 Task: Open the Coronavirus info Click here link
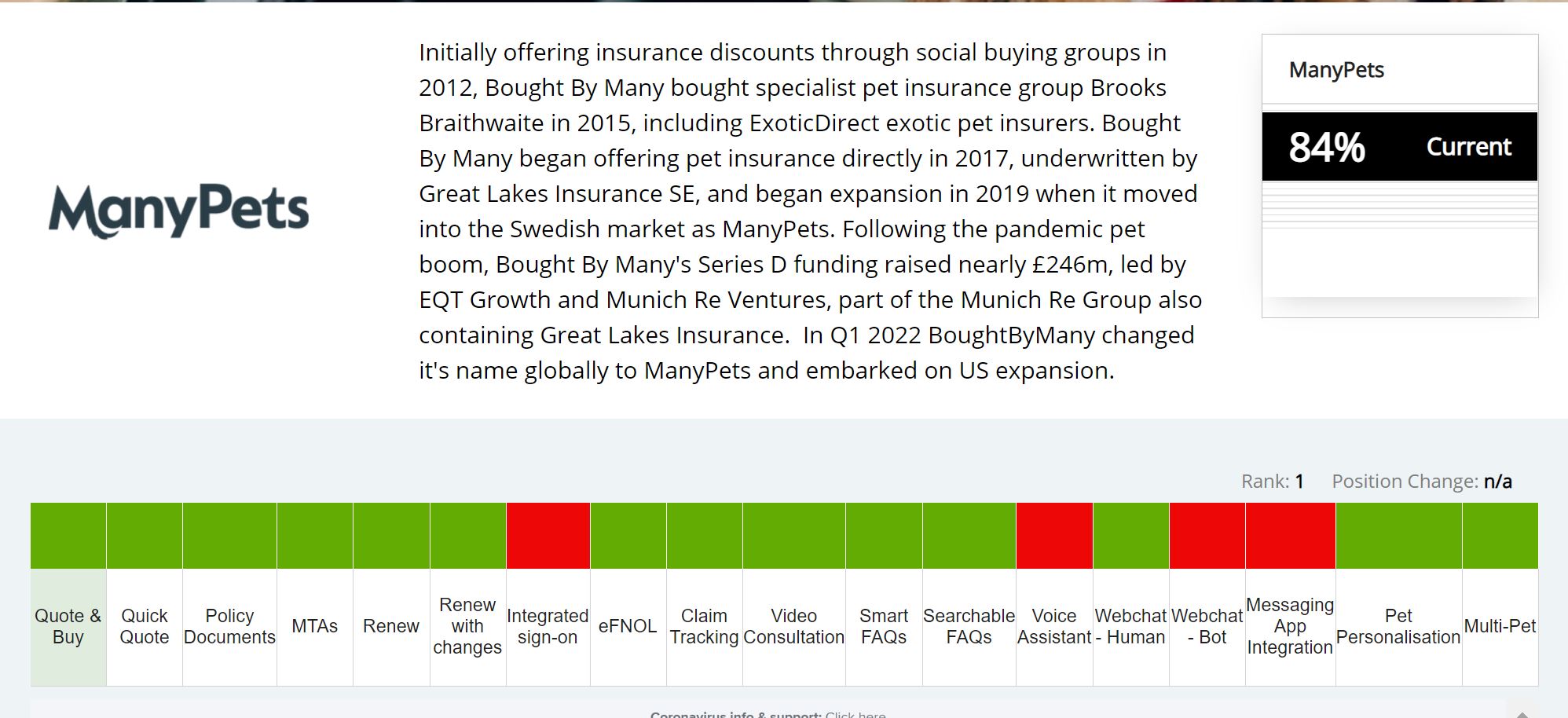pos(855,714)
